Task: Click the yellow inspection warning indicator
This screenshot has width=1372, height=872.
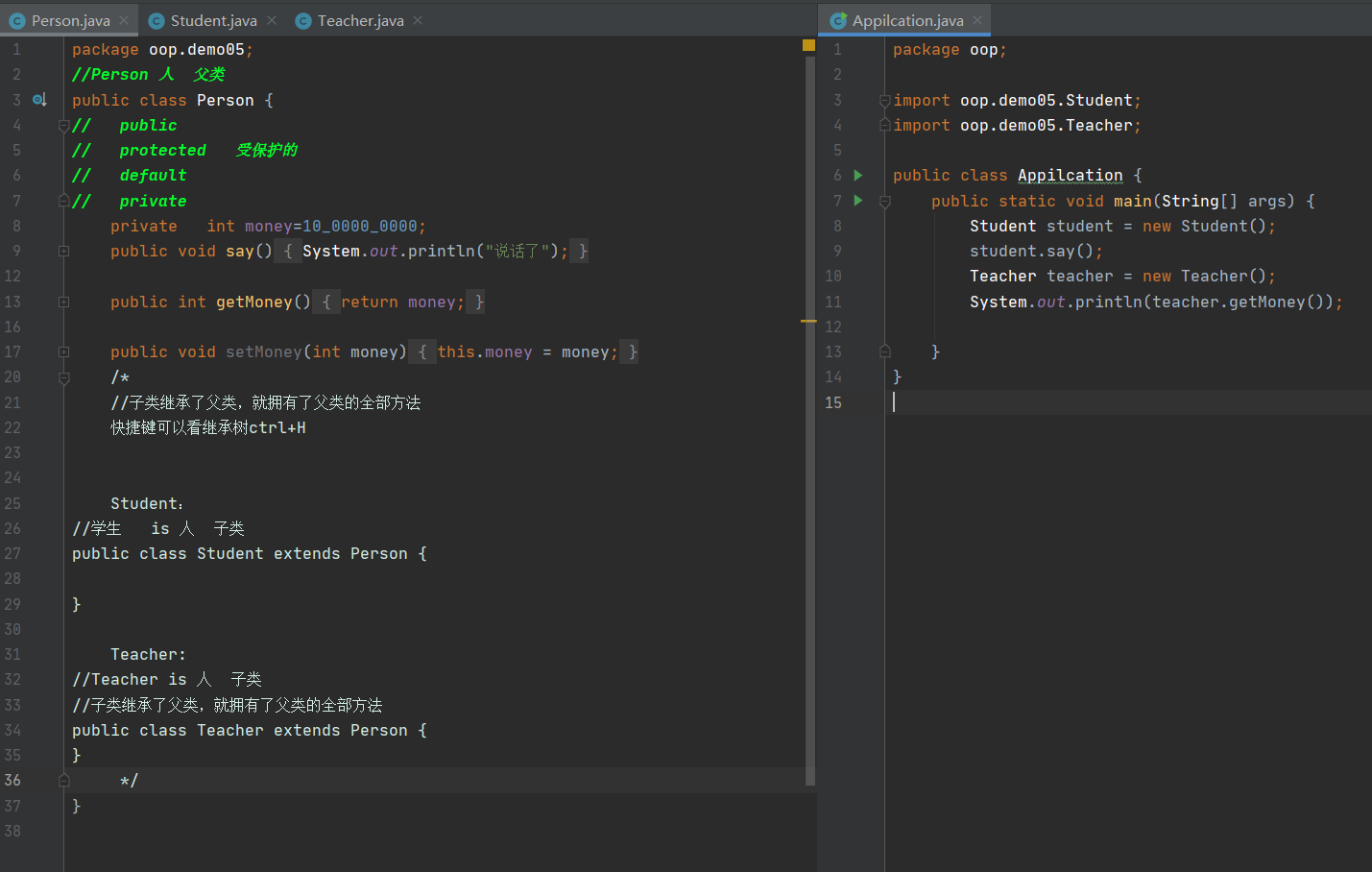Action: [x=808, y=45]
